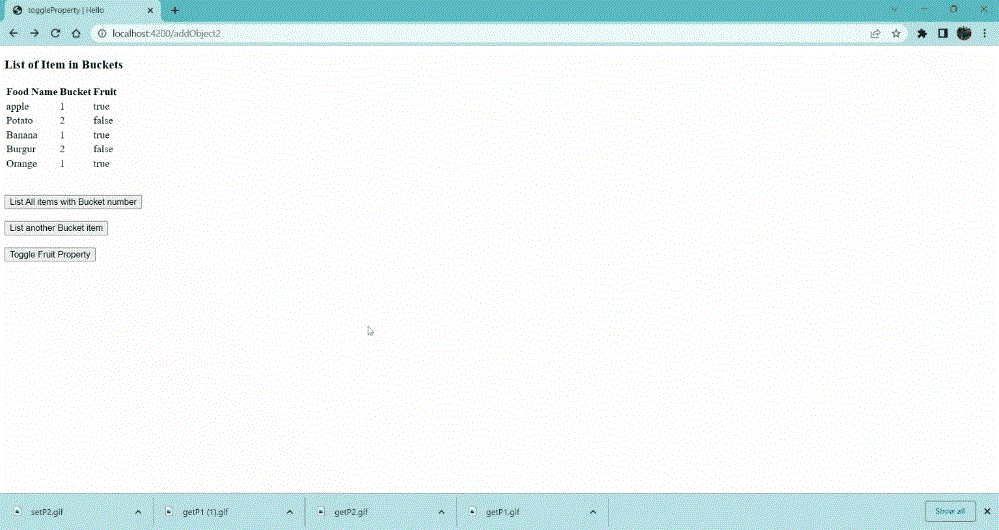Expand options arrow for getP1 (1).gif download

(x=290, y=512)
